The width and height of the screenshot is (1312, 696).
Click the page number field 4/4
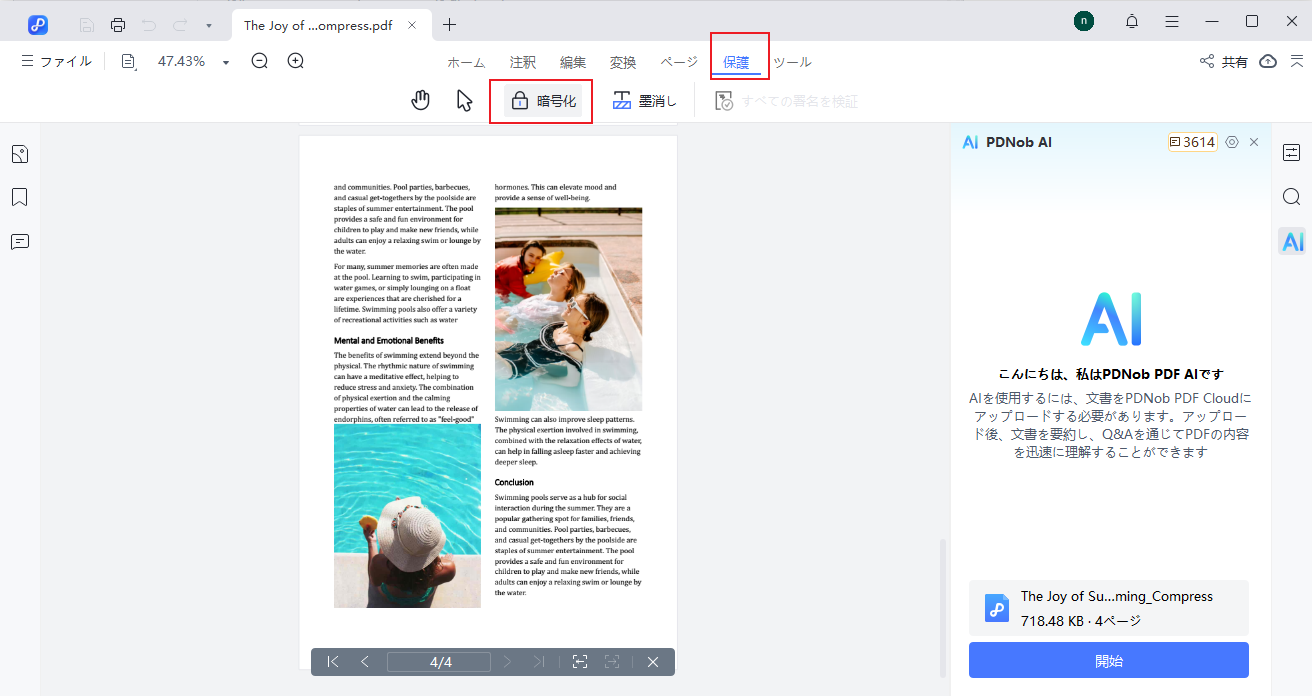(x=439, y=662)
